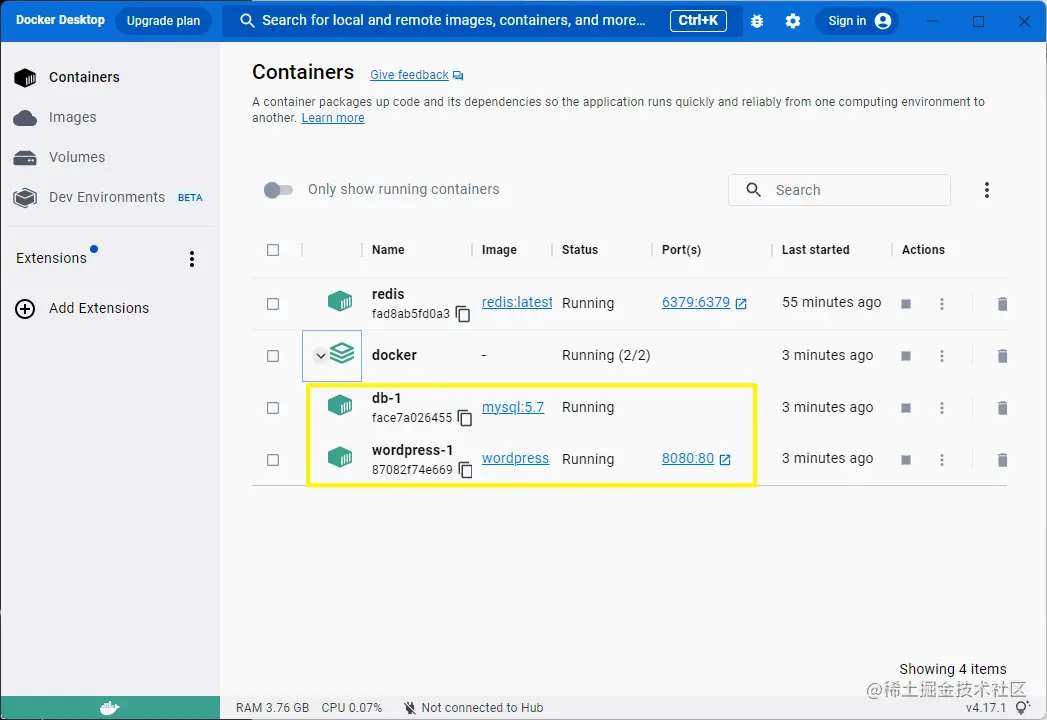1047x720 pixels.
Task: Stop the redis container
Action: [905, 303]
